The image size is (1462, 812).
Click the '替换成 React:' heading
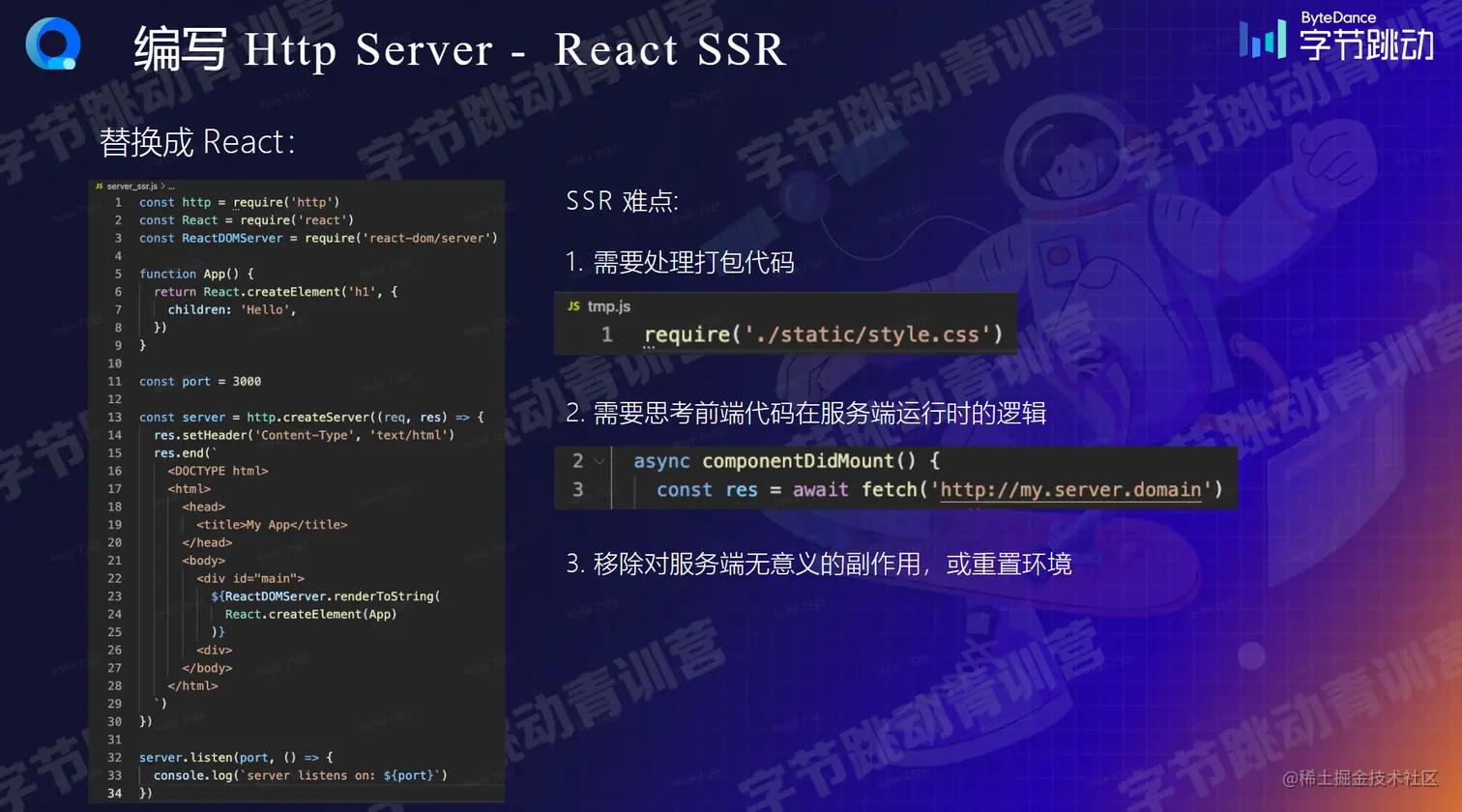[x=197, y=142]
